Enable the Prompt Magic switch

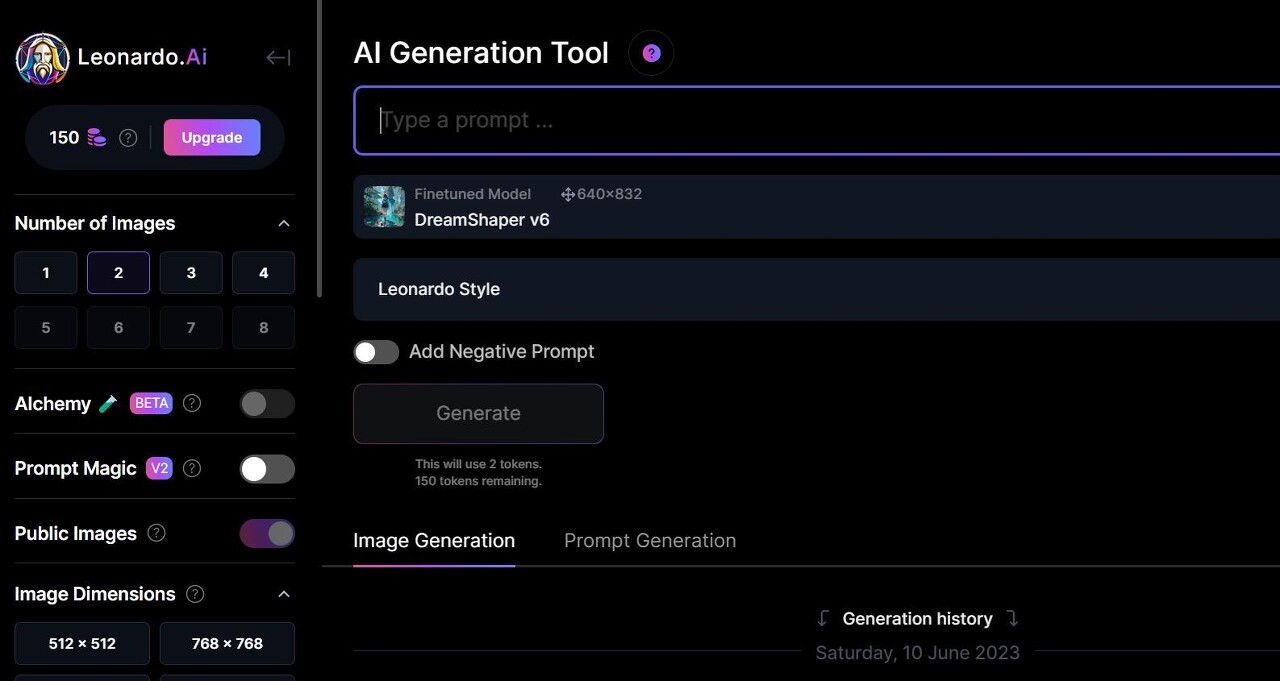[267, 468]
